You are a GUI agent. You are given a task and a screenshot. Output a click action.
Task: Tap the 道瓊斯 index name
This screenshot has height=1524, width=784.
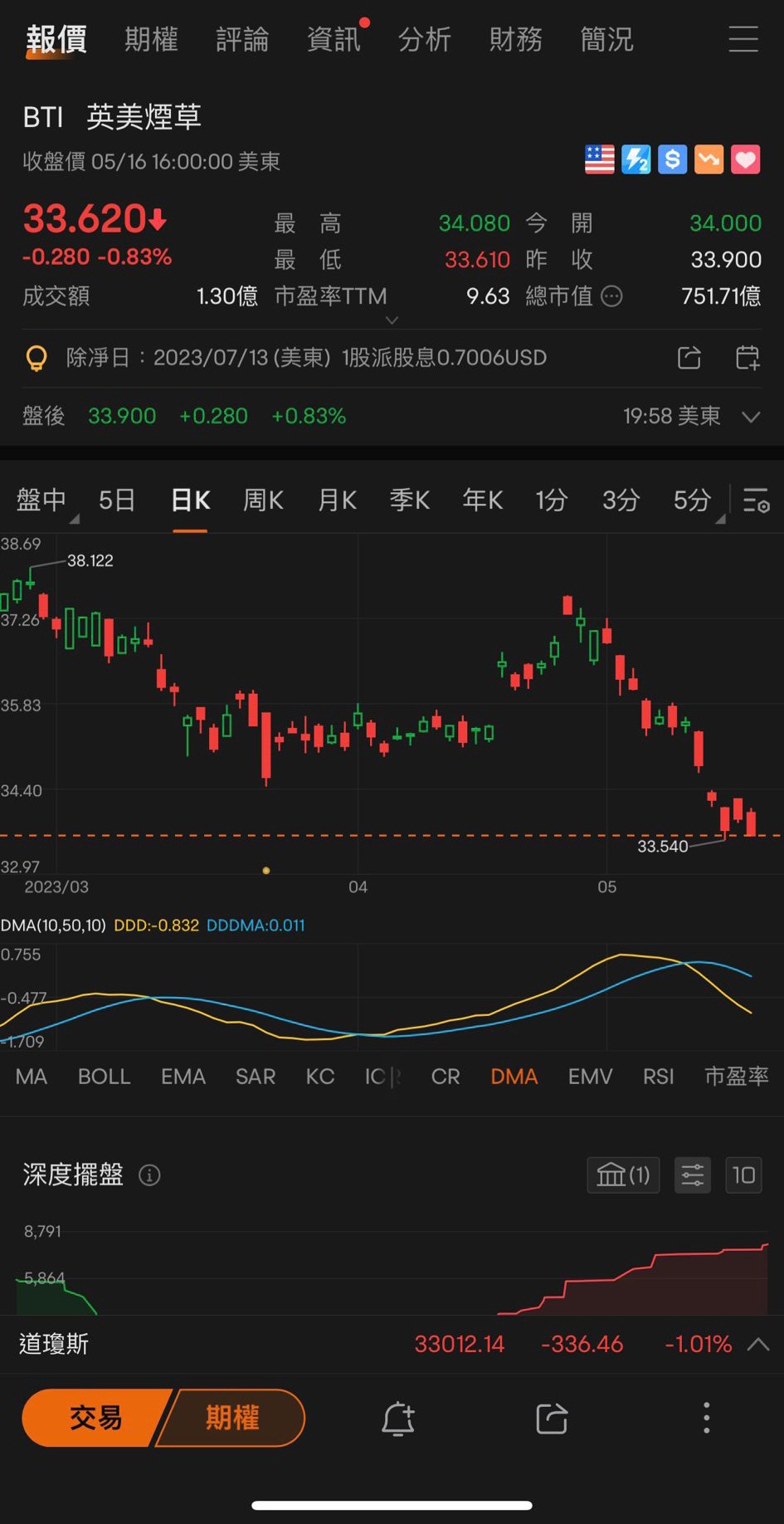54,1345
